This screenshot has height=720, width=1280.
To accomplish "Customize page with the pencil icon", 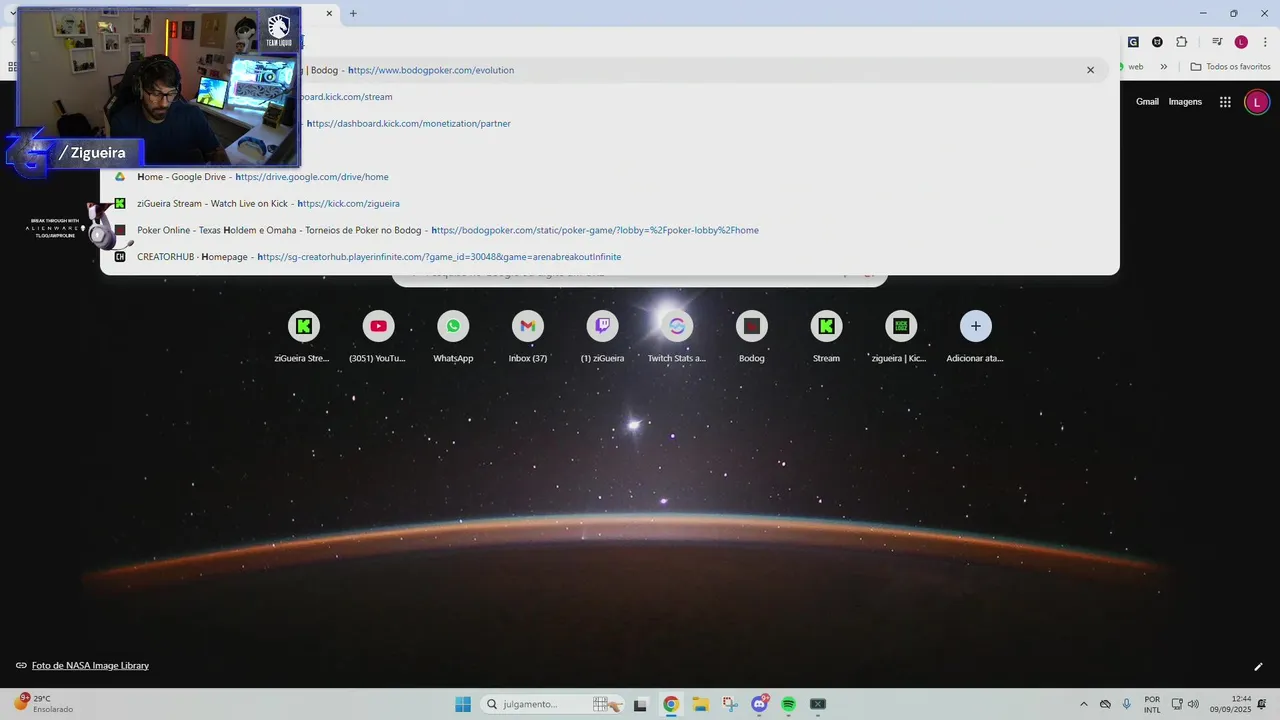I will [1258, 667].
